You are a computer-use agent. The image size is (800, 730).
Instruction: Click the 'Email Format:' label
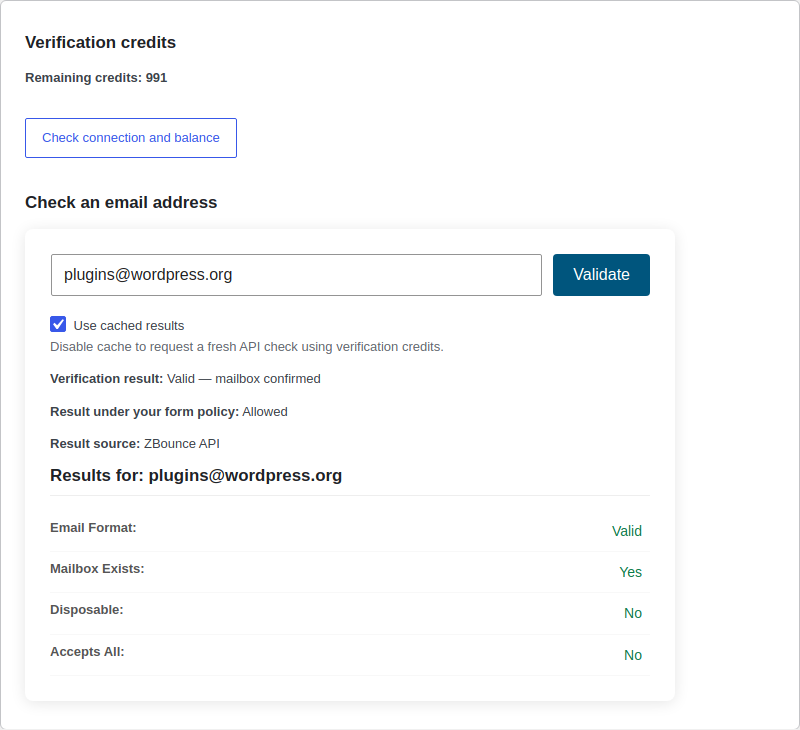(x=93, y=528)
